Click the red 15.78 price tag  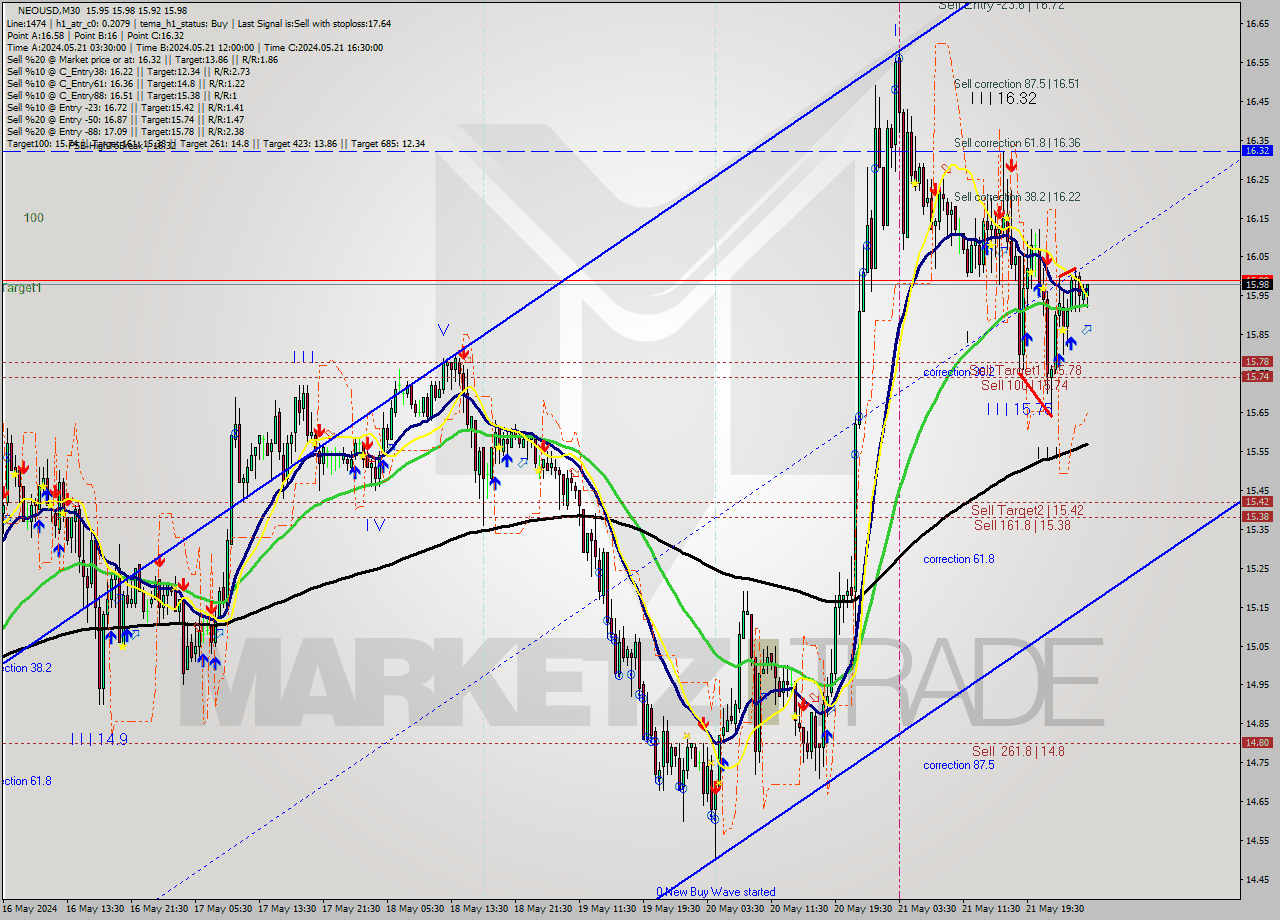point(1257,362)
